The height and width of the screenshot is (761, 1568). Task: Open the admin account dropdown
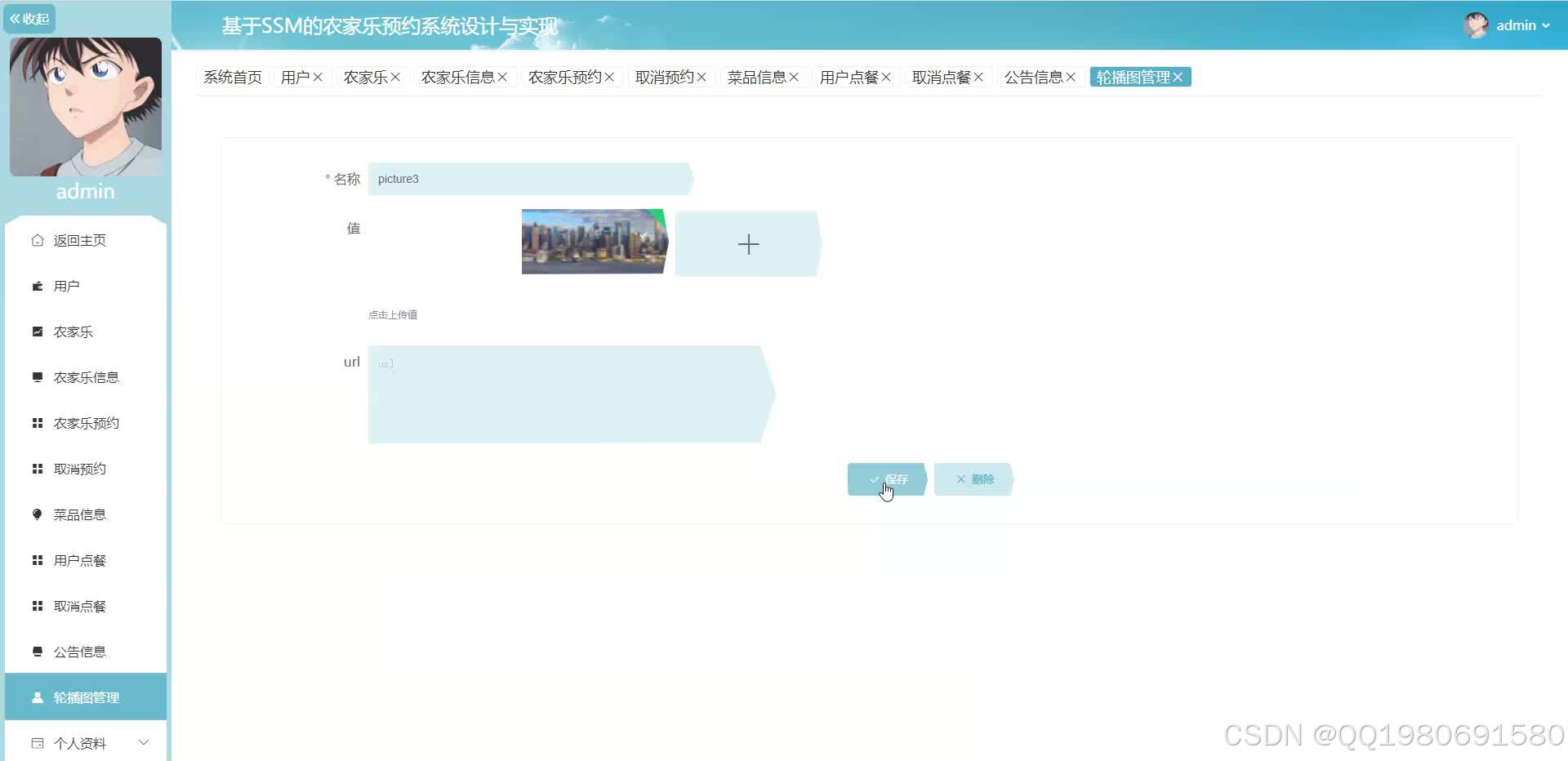point(1522,25)
